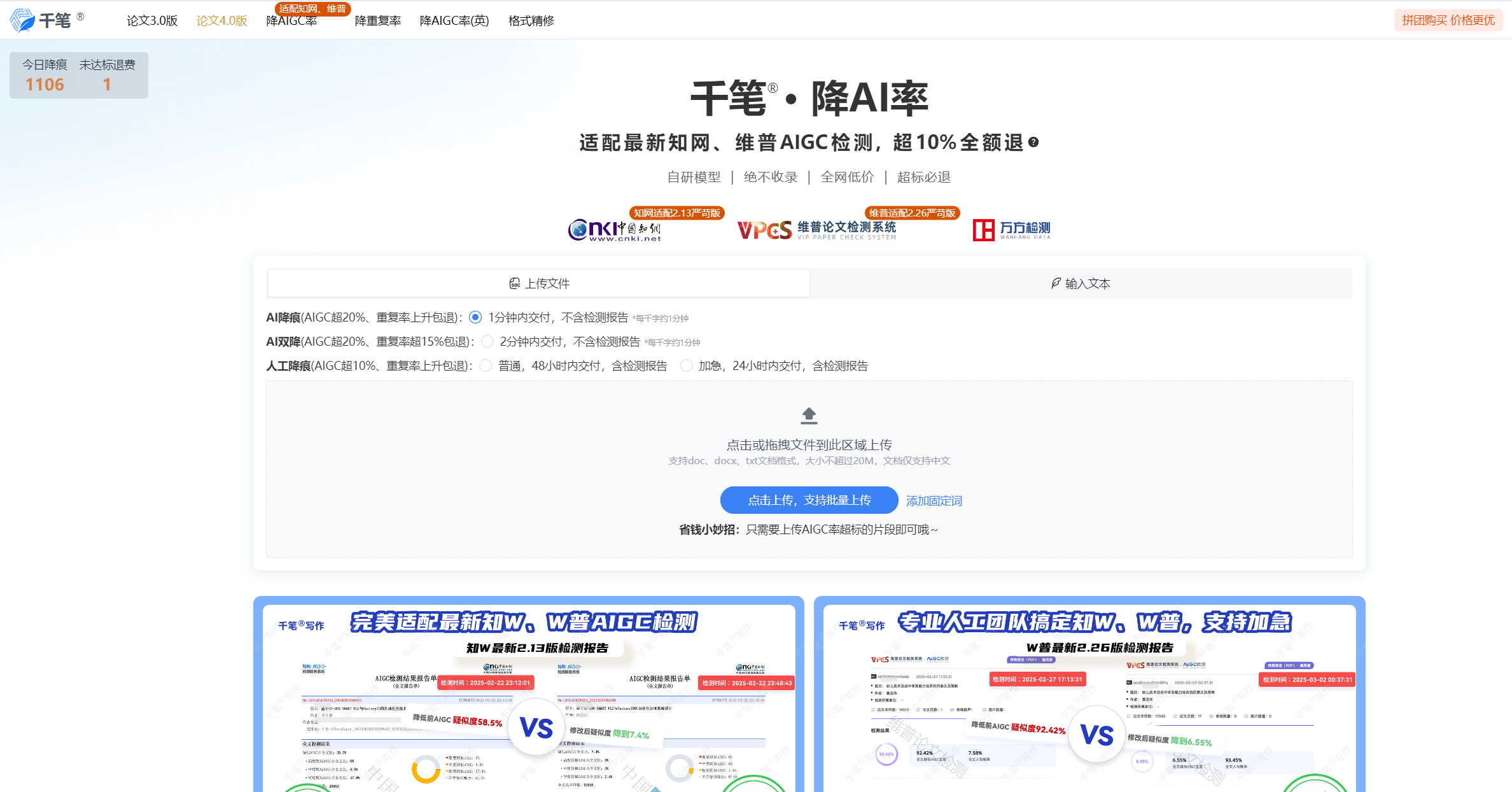Screen dimensions: 1512x792
Task: Open the 格式精修 navigation item
Action: (x=531, y=20)
